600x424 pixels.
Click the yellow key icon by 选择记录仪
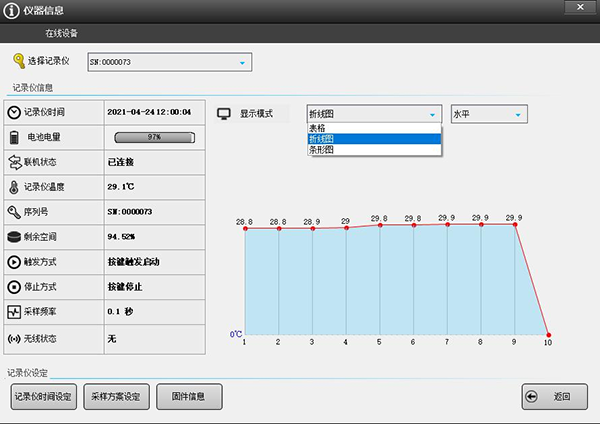click(18, 61)
